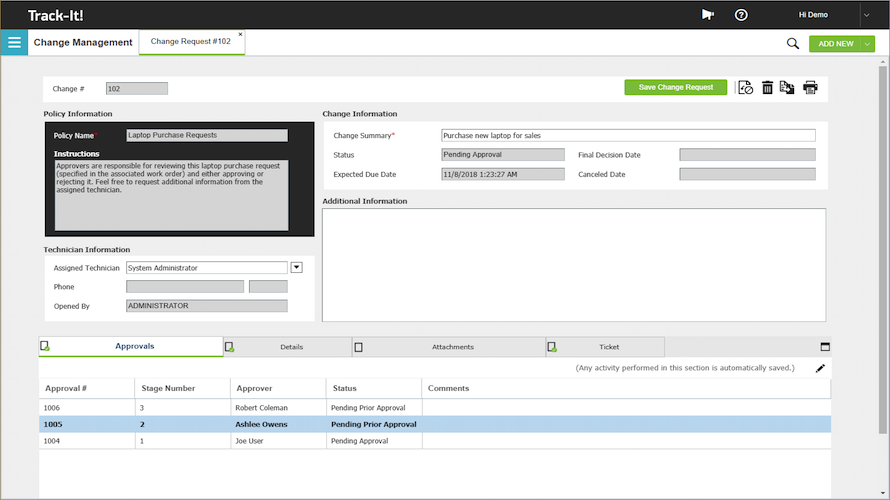Expand the Hi Demo user menu
This screenshot has width=890, height=500.
pos(866,15)
